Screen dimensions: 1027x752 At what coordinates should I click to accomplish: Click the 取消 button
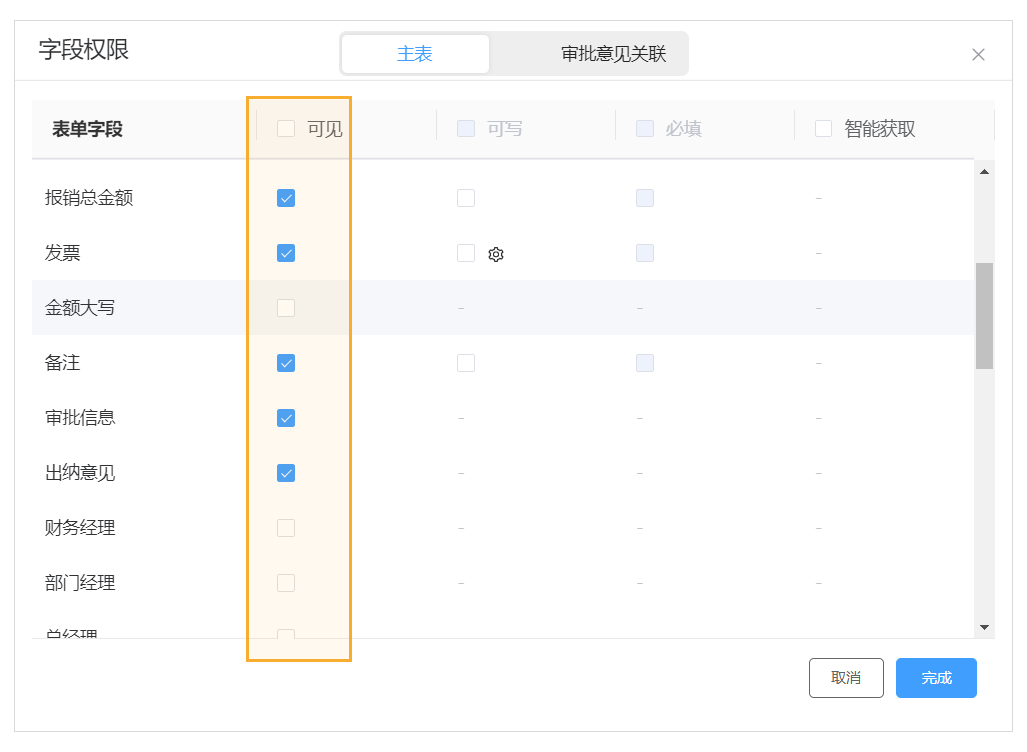[845, 678]
